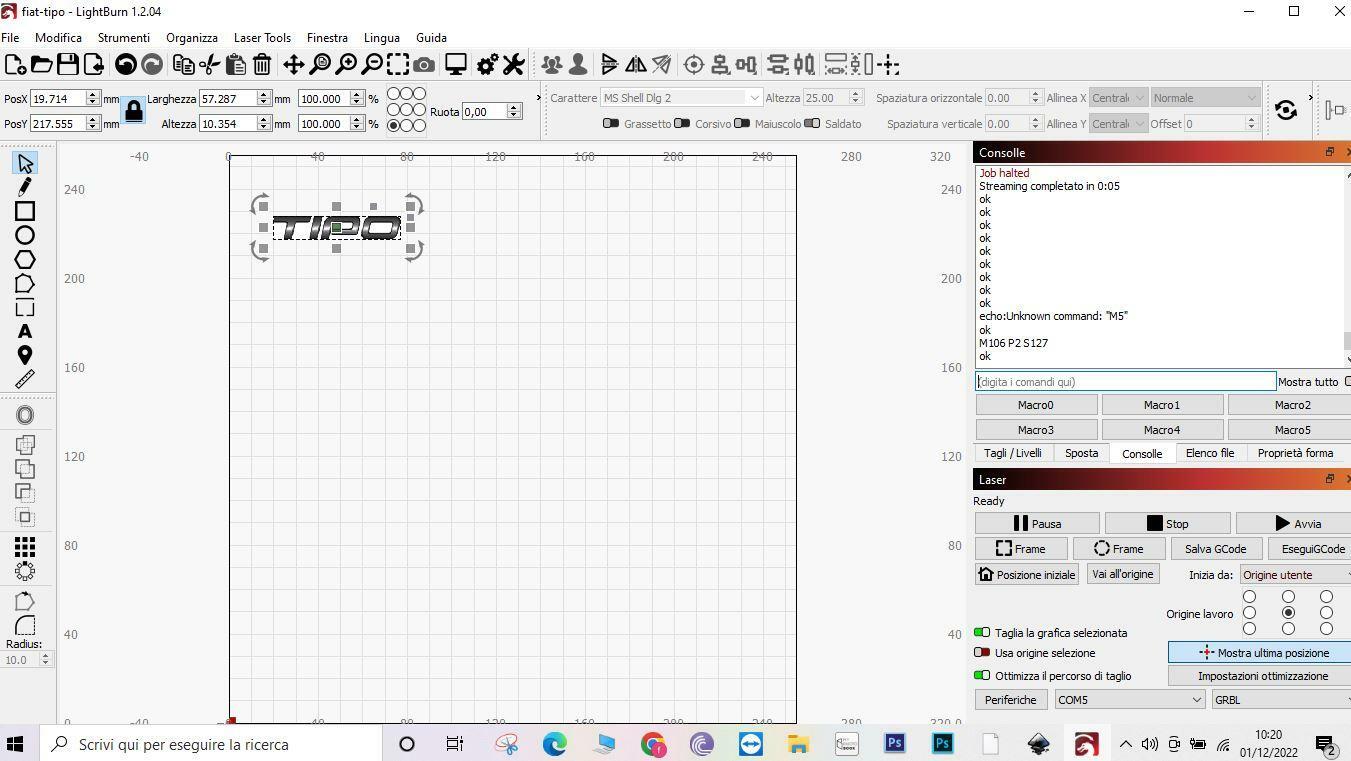Click the Delete trash can icon
Viewport: 1351px width, 761px height.
pyautogui.click(x=262, y=65)
